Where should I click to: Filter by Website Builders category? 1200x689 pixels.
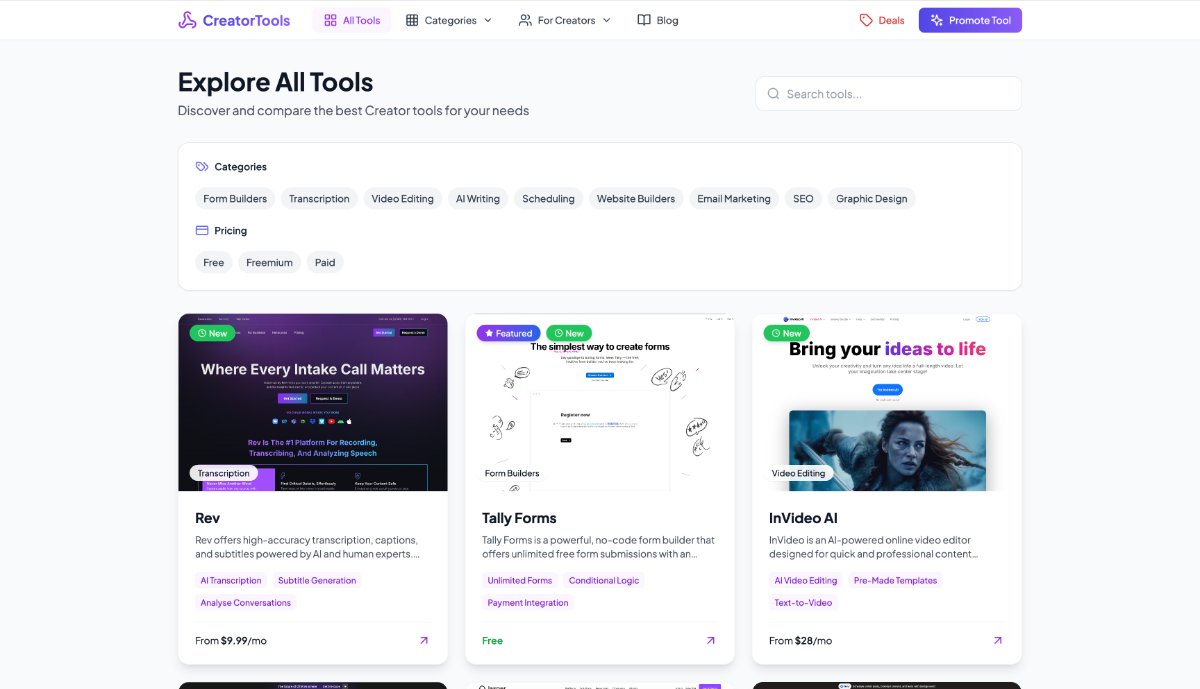click(636, 199)
